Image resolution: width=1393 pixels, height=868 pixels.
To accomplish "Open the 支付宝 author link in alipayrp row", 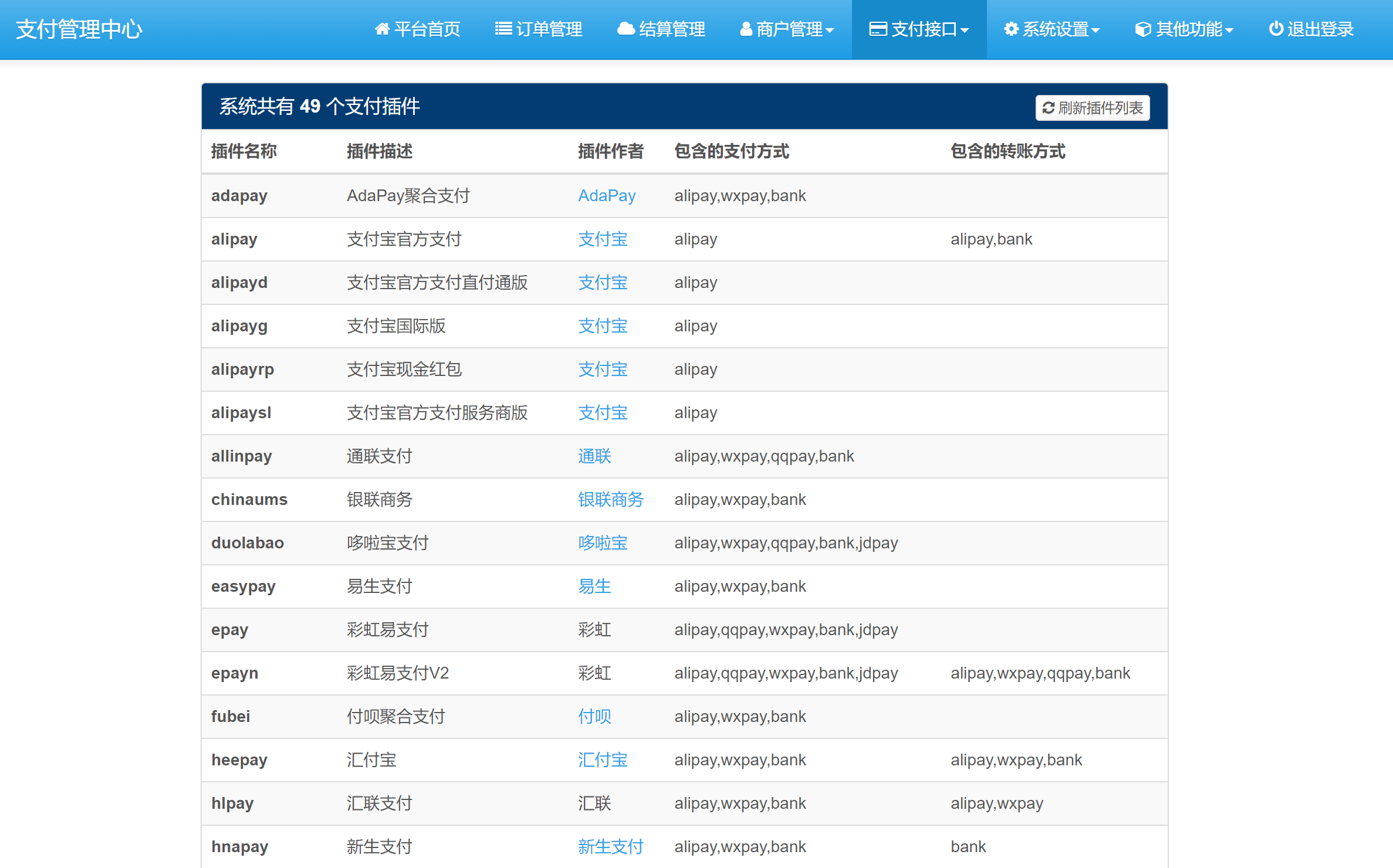I will (603, 369).
